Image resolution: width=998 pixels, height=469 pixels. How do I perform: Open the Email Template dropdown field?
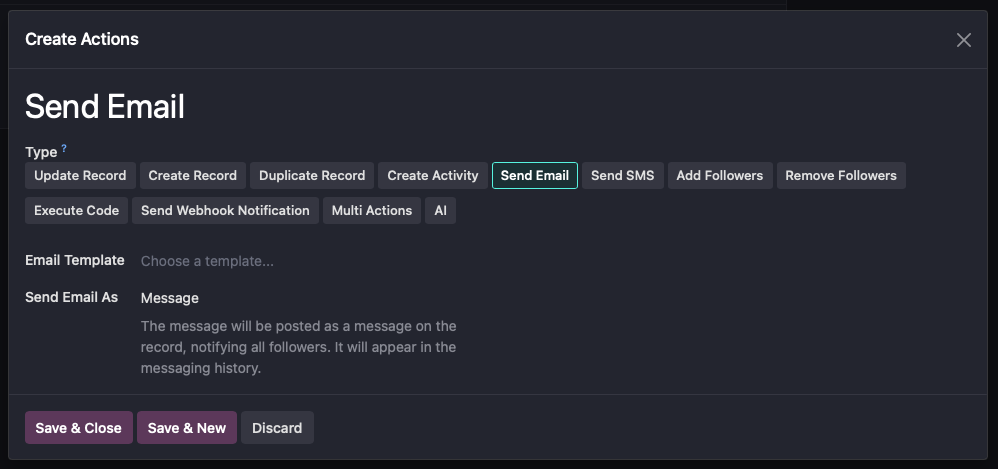coord(300,261)
